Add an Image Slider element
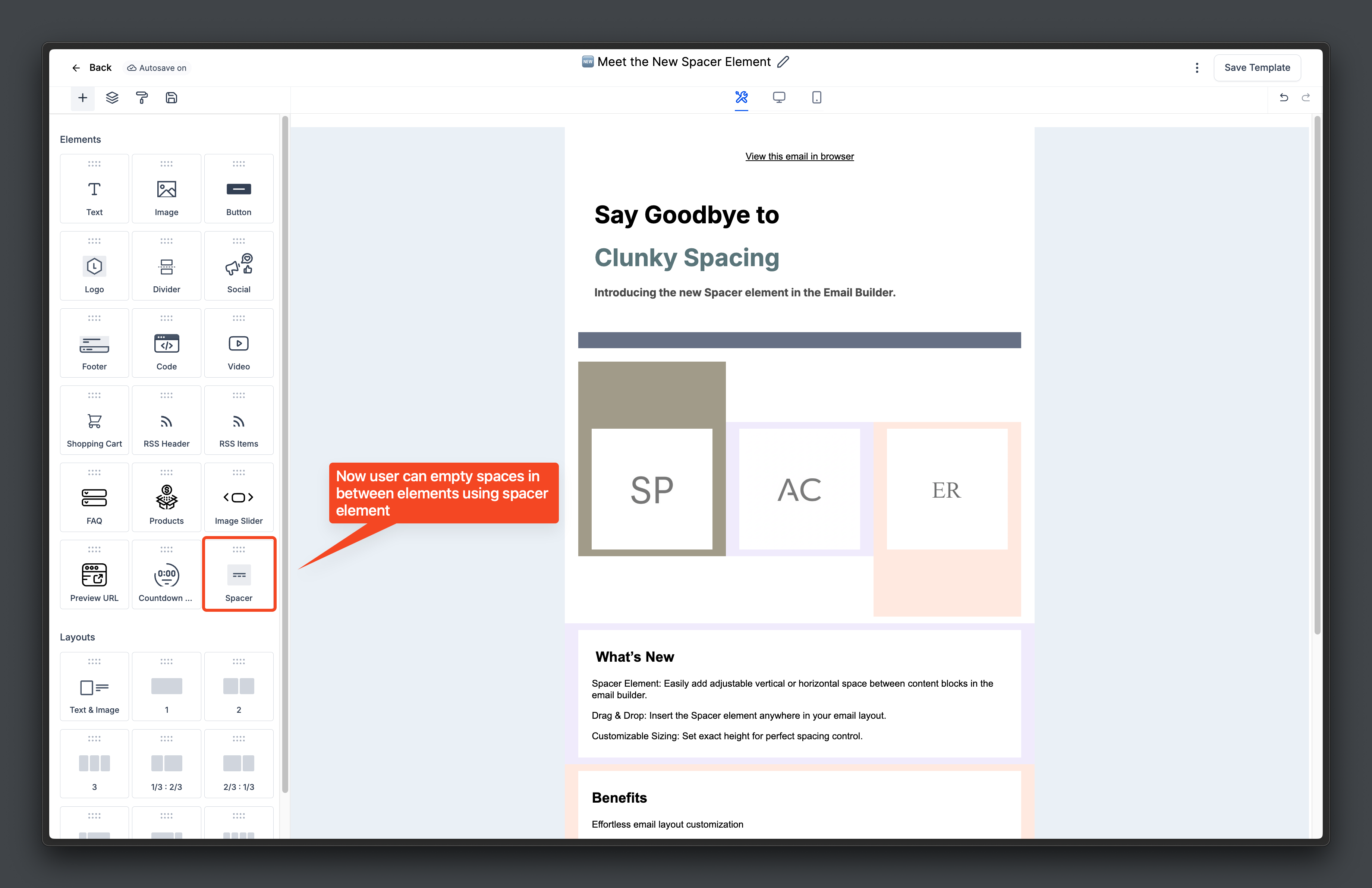Screen dimensions: 1372x888 click(x=239, y=497)
